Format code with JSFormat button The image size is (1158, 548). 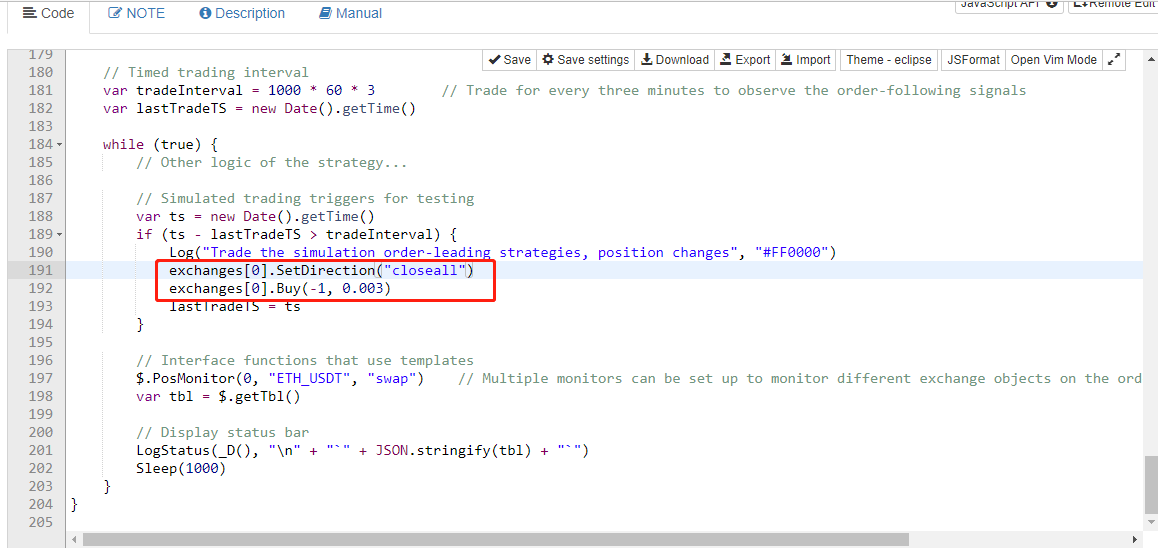tap(973, 60)
